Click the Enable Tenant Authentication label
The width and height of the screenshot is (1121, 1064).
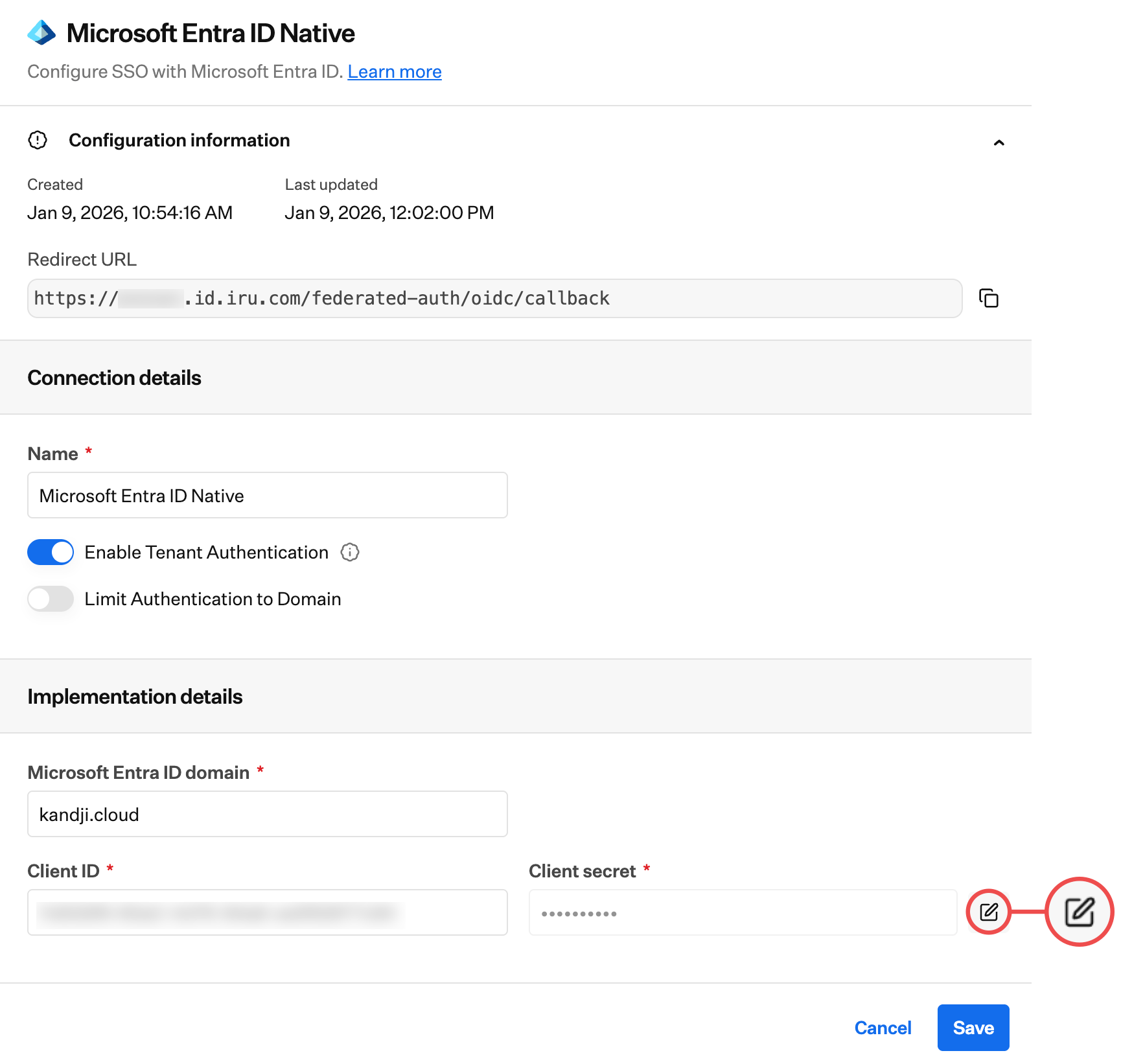tap(207, 552)
